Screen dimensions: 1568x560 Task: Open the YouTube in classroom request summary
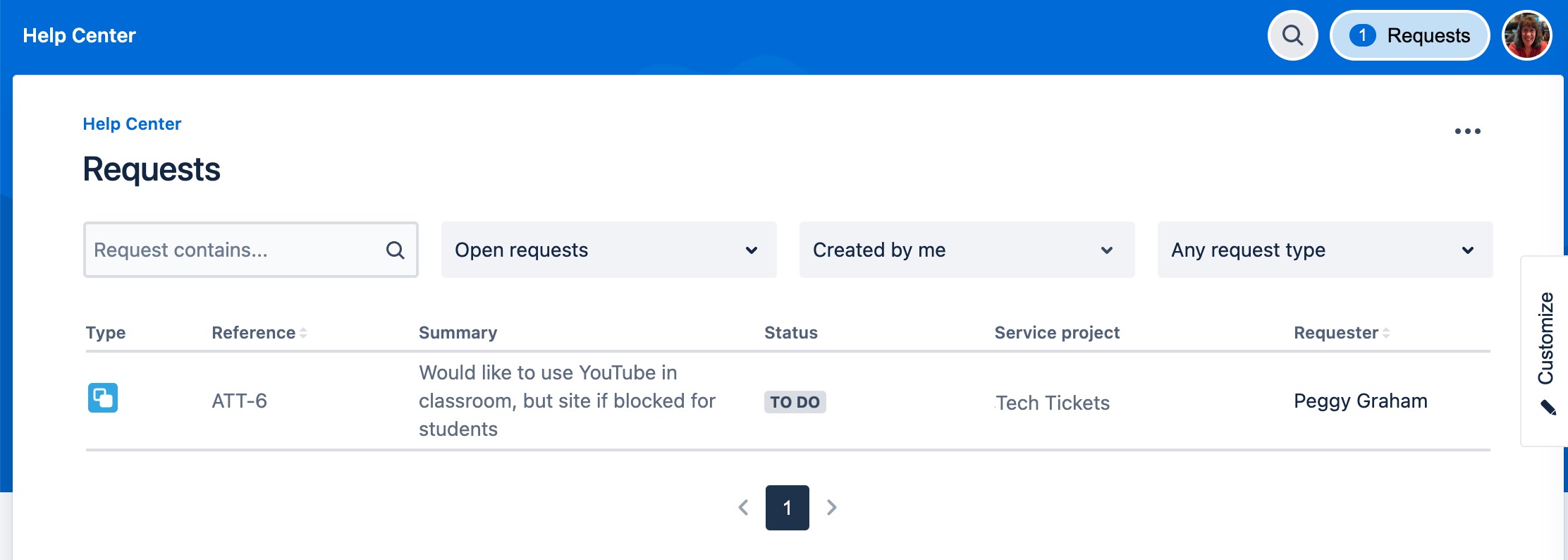click(567, 401)
